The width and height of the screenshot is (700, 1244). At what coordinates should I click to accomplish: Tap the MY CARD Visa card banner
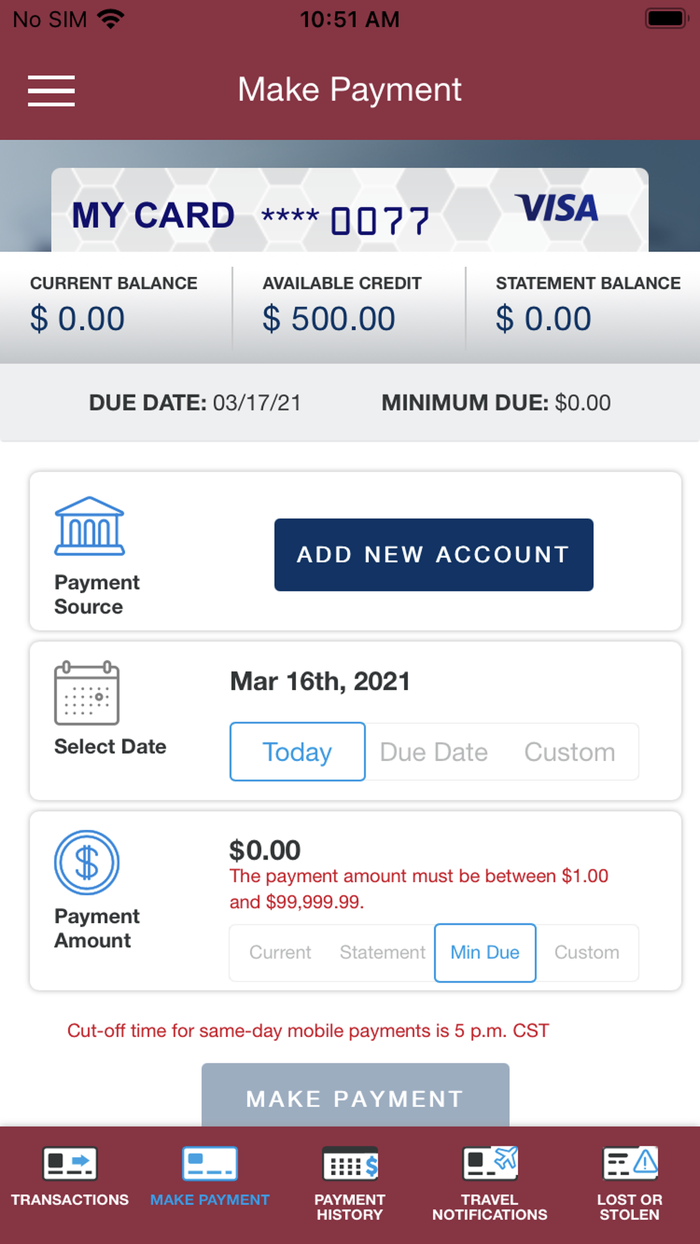[349, 208]
